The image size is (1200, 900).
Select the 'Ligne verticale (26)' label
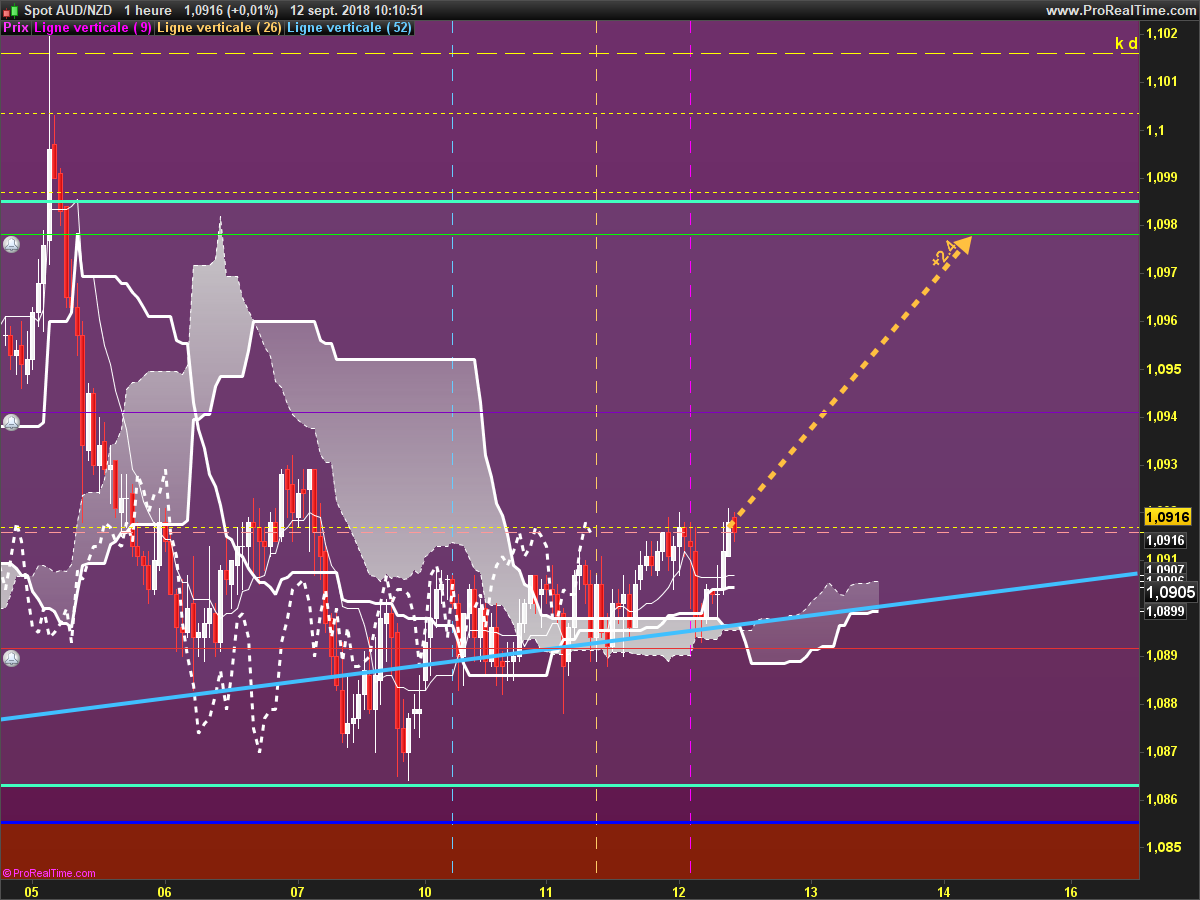[219, 28]
